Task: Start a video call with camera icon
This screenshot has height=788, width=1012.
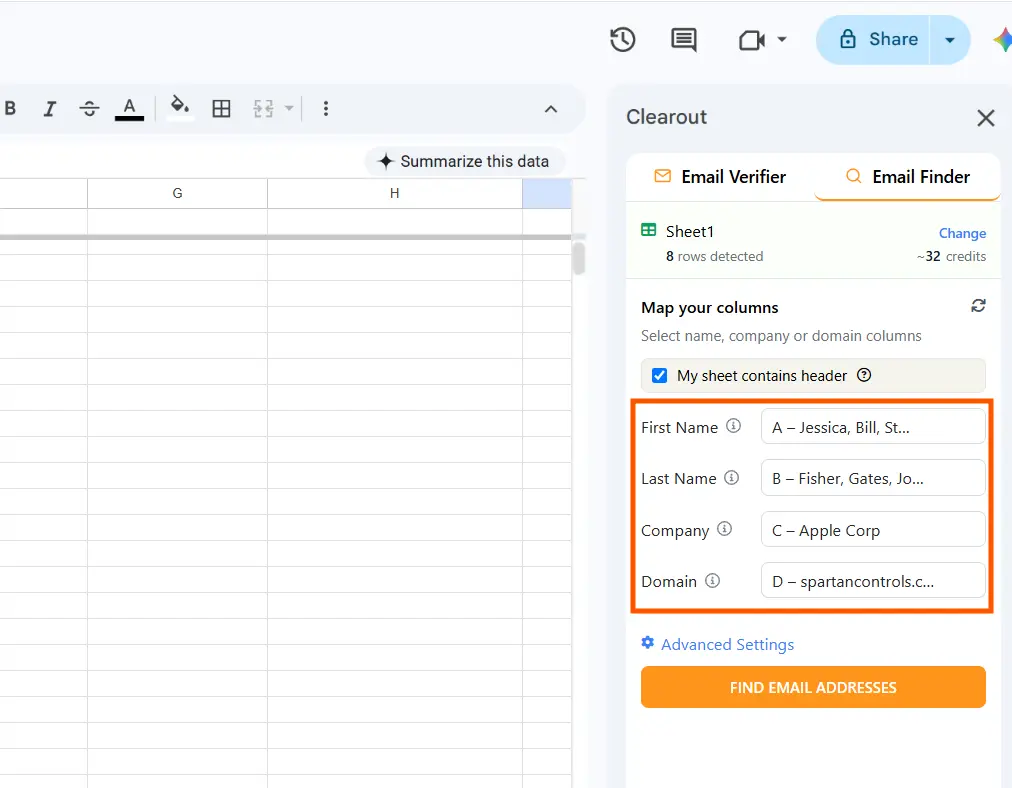Action: pyautogui.click(x=752, y=40)
